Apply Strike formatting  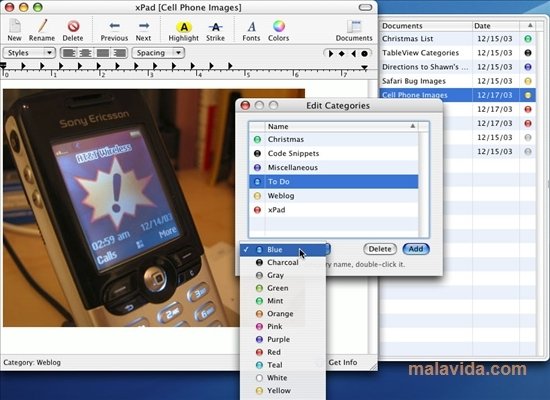(215, 27)
